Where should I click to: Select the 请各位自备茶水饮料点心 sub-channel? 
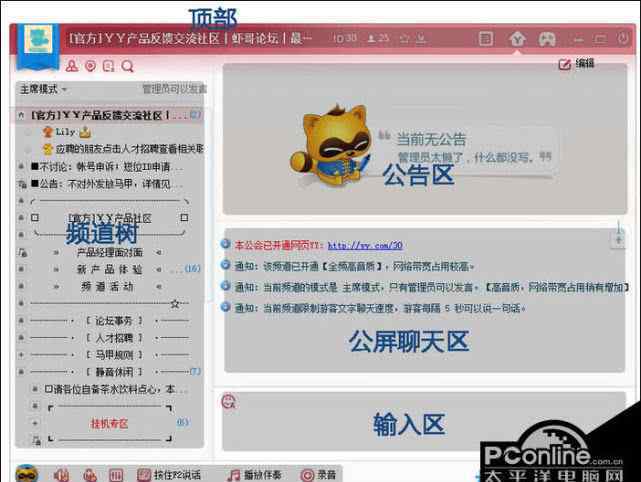[115, 389]
